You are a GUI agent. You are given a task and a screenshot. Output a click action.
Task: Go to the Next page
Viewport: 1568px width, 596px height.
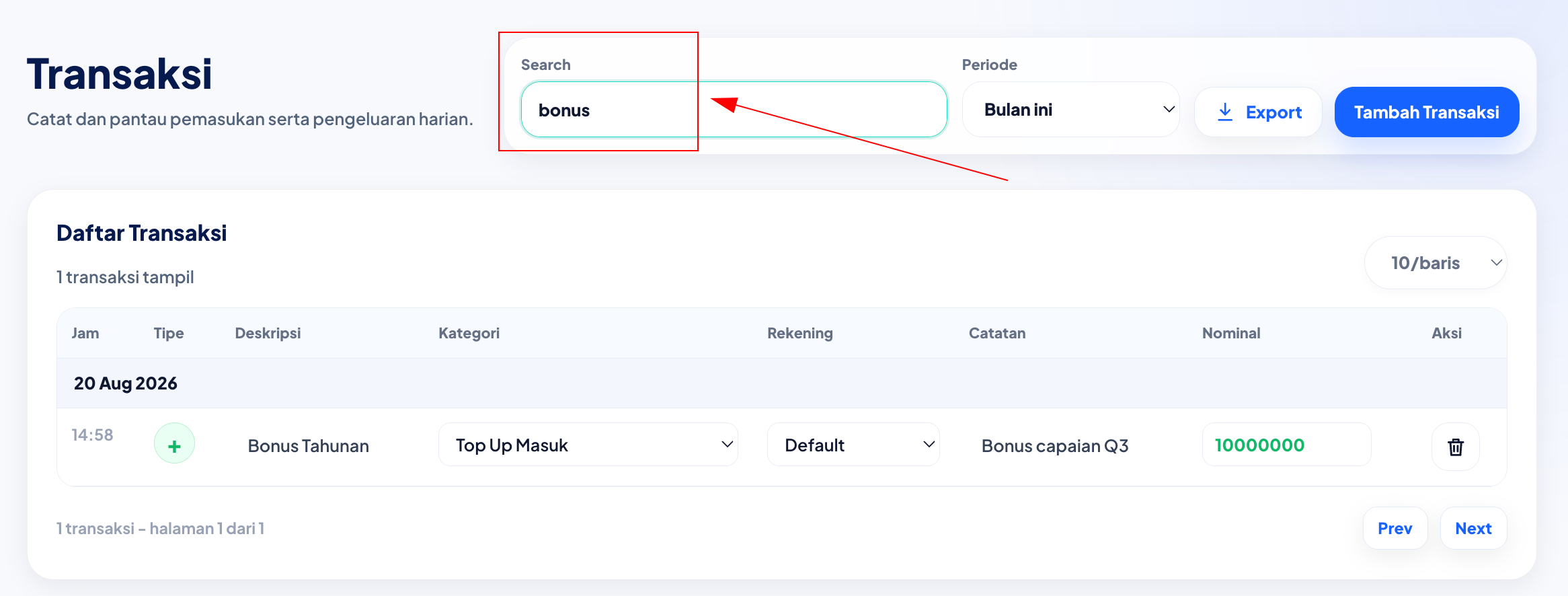[1473, 528]
